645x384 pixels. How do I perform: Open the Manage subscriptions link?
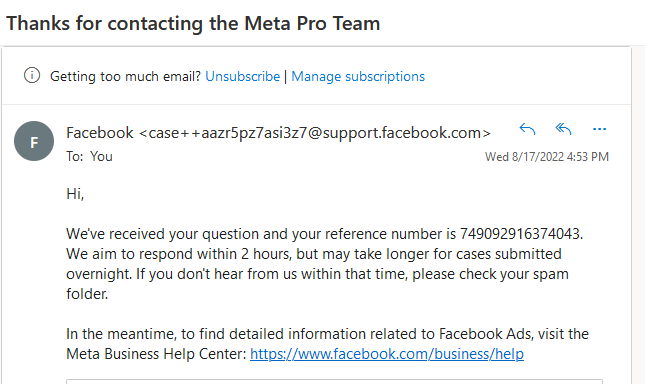[358, 76]
